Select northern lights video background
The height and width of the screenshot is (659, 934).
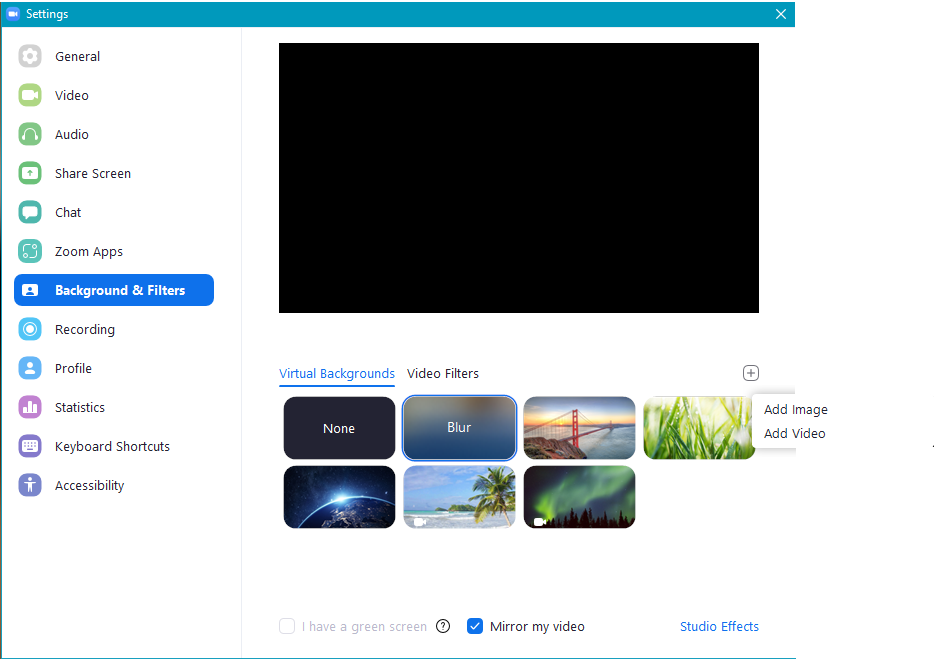tap(579, 497)
